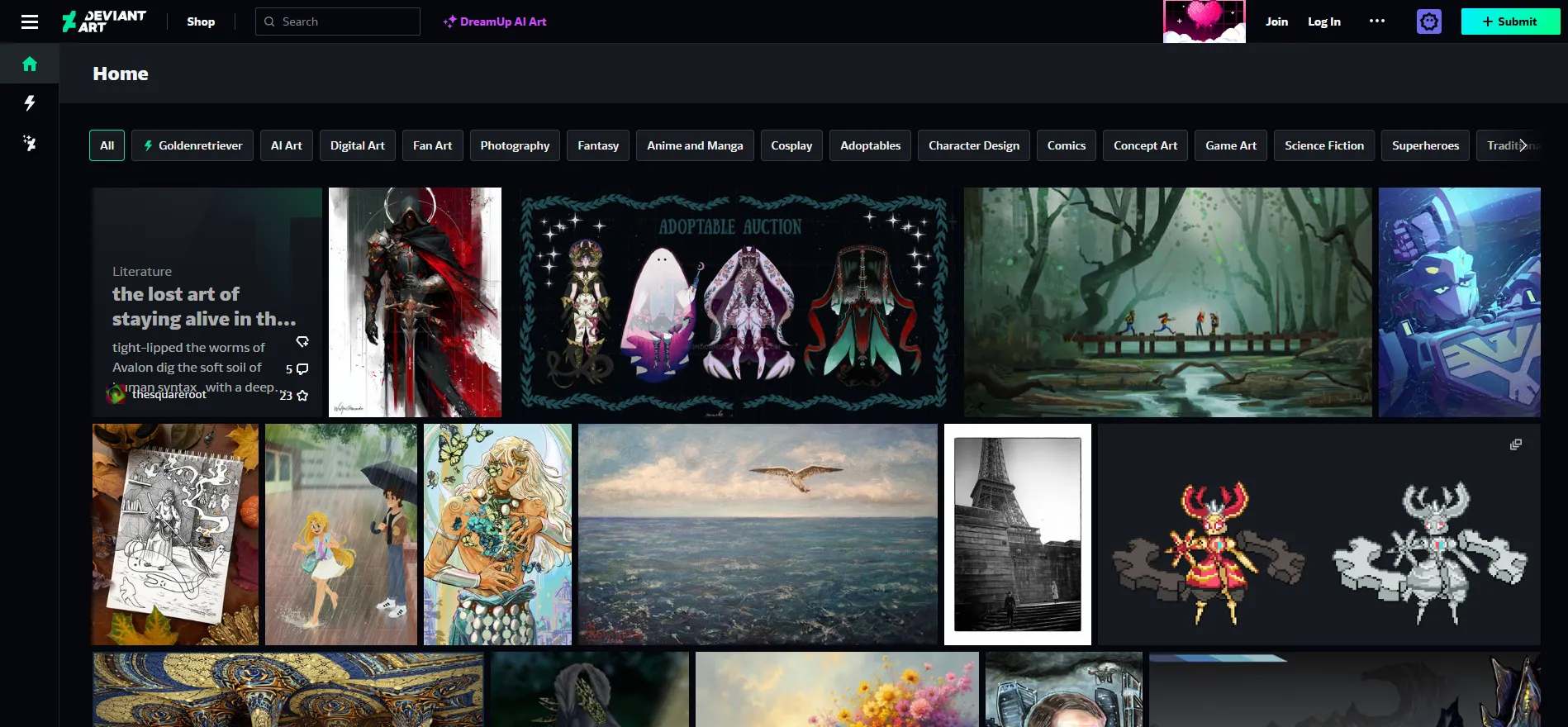Select the Fantasy topic chip

tap(598, 145)
